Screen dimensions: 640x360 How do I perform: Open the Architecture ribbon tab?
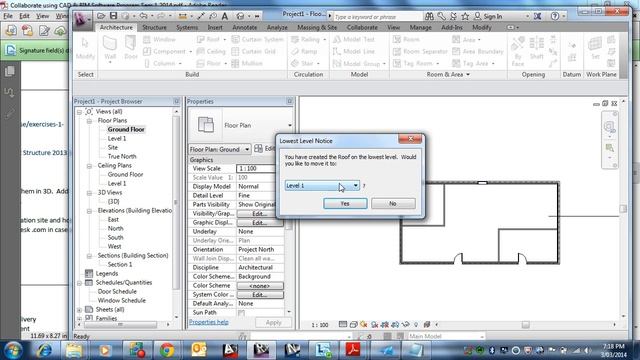(116, 27)
